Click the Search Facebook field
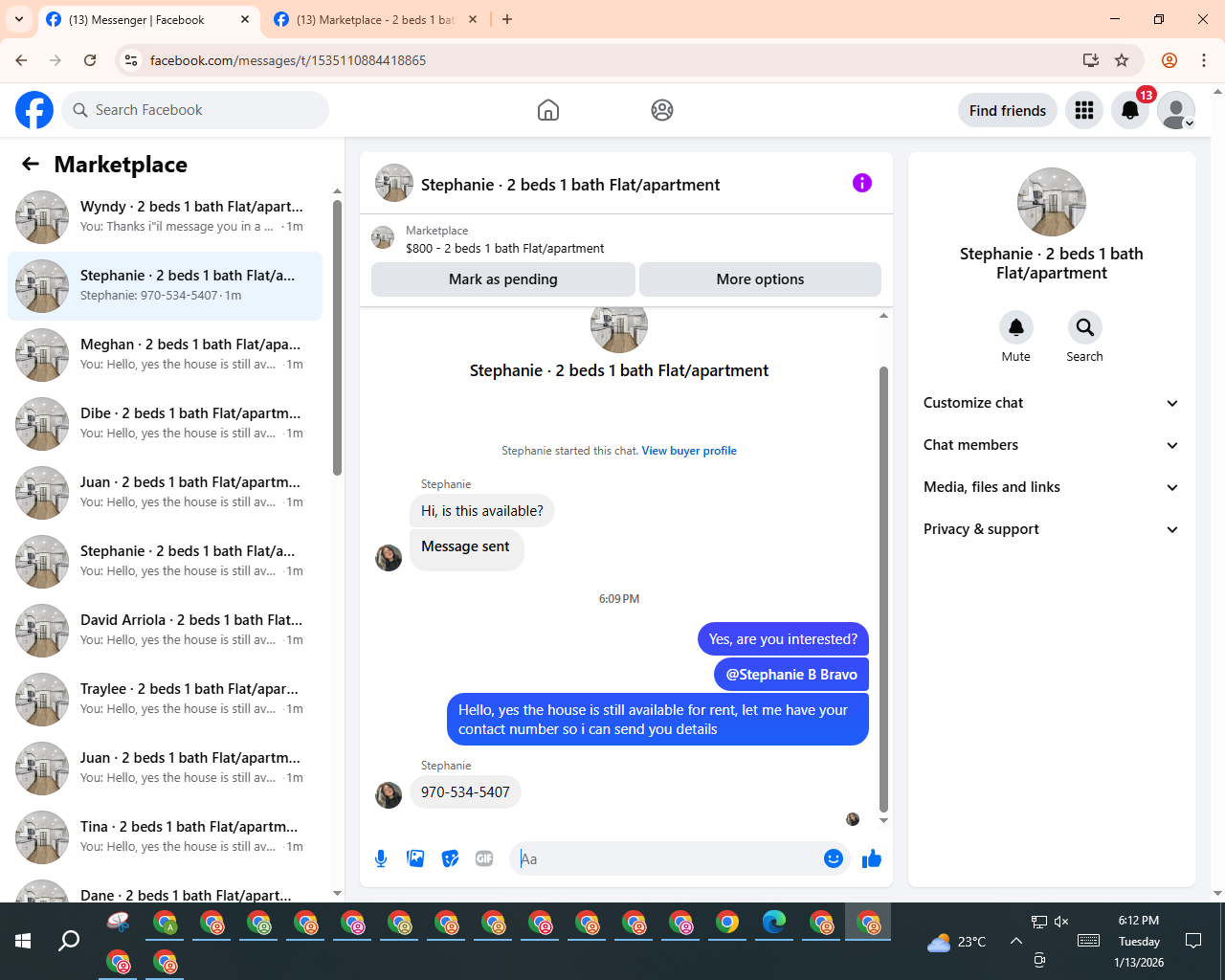Image resolution: width=1225 pixels, height=980 pixels. pos(195,110)
